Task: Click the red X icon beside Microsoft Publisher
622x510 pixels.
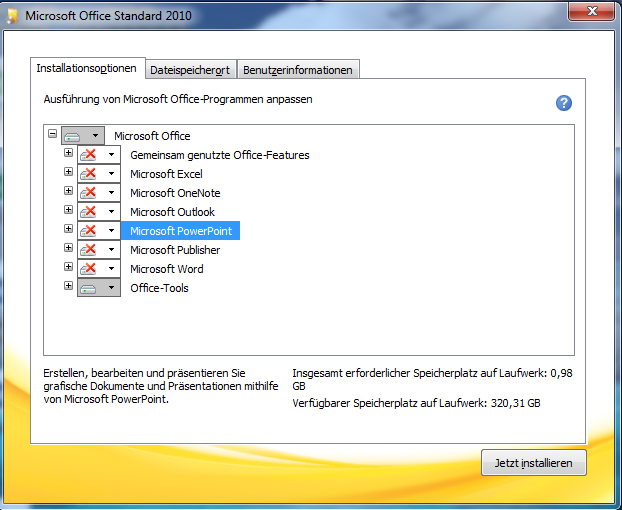Action: coord(90,250)
